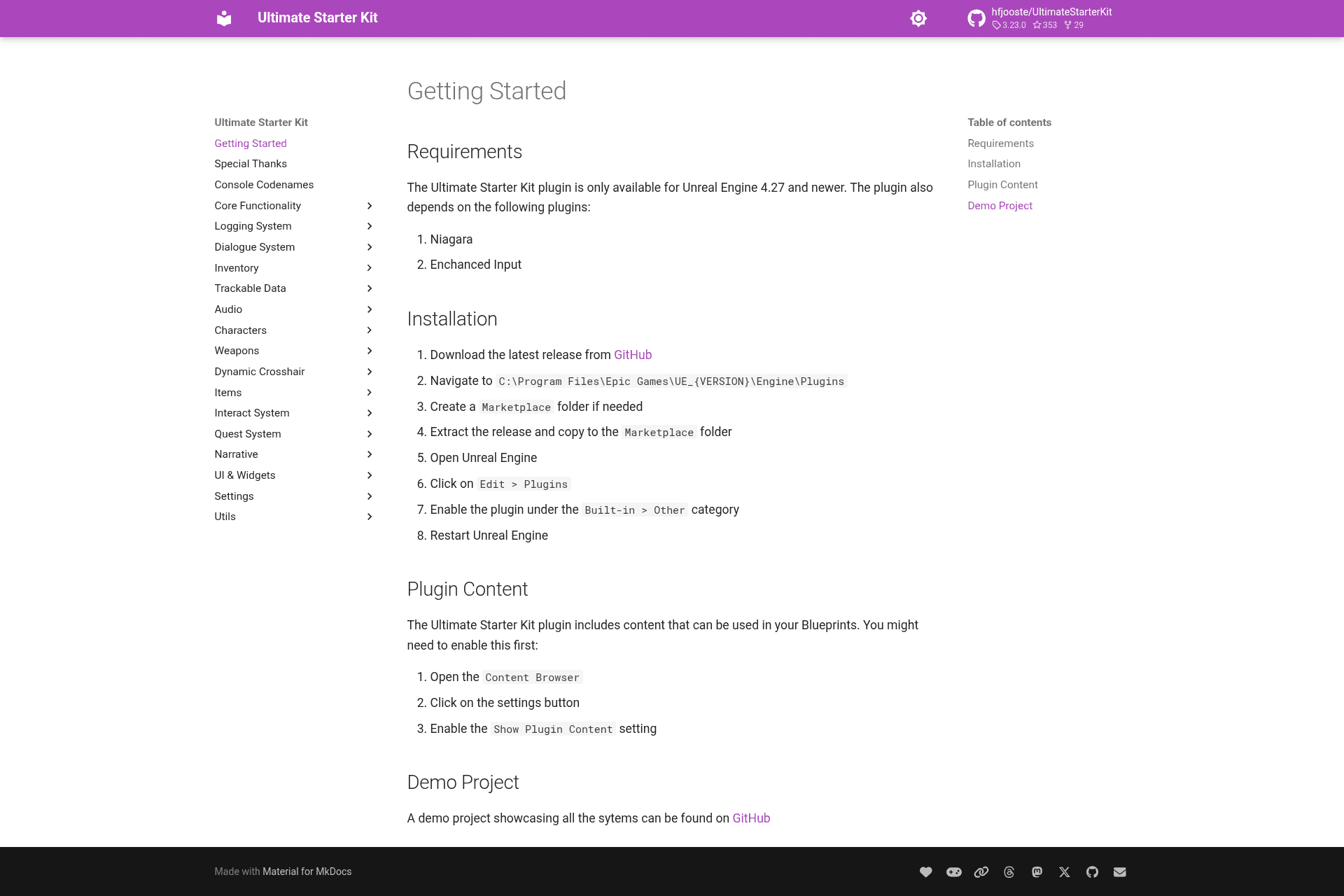
Task: Expand the Logging System section
Action: point(294,226)
